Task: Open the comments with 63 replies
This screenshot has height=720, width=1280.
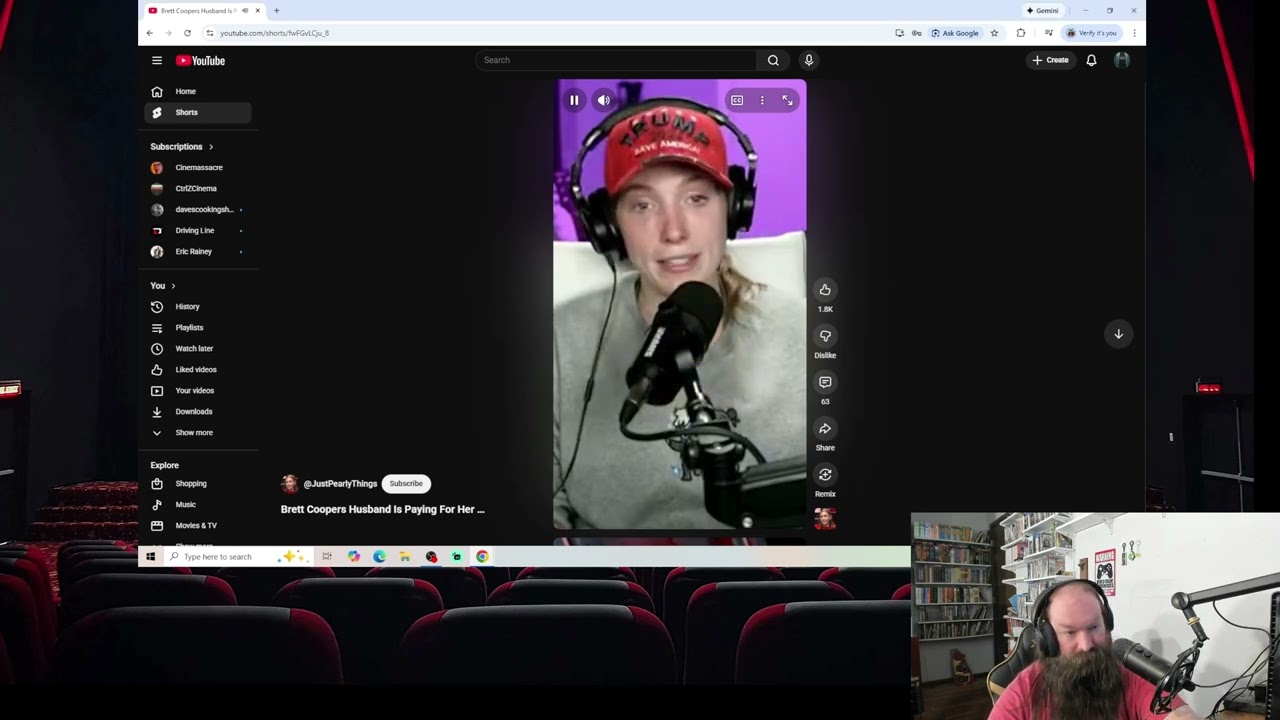Action: click(x=825, y=382)
